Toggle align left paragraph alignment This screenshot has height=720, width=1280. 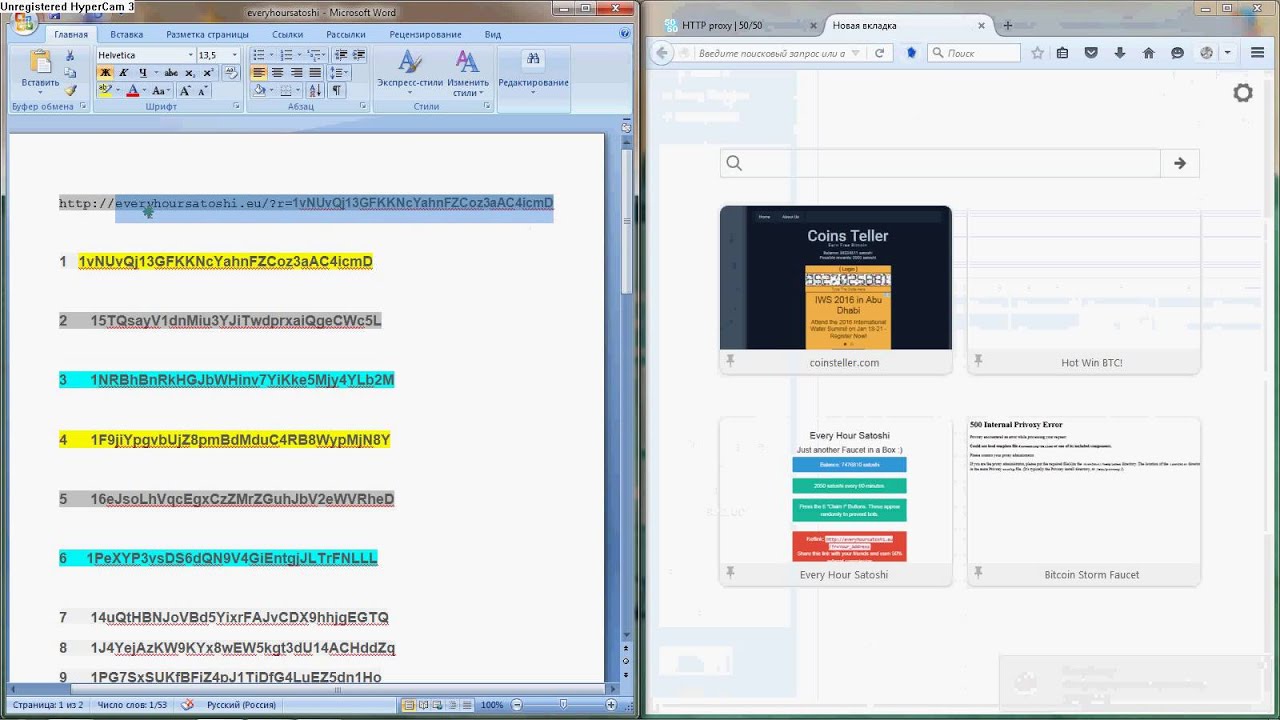point(259,73)
